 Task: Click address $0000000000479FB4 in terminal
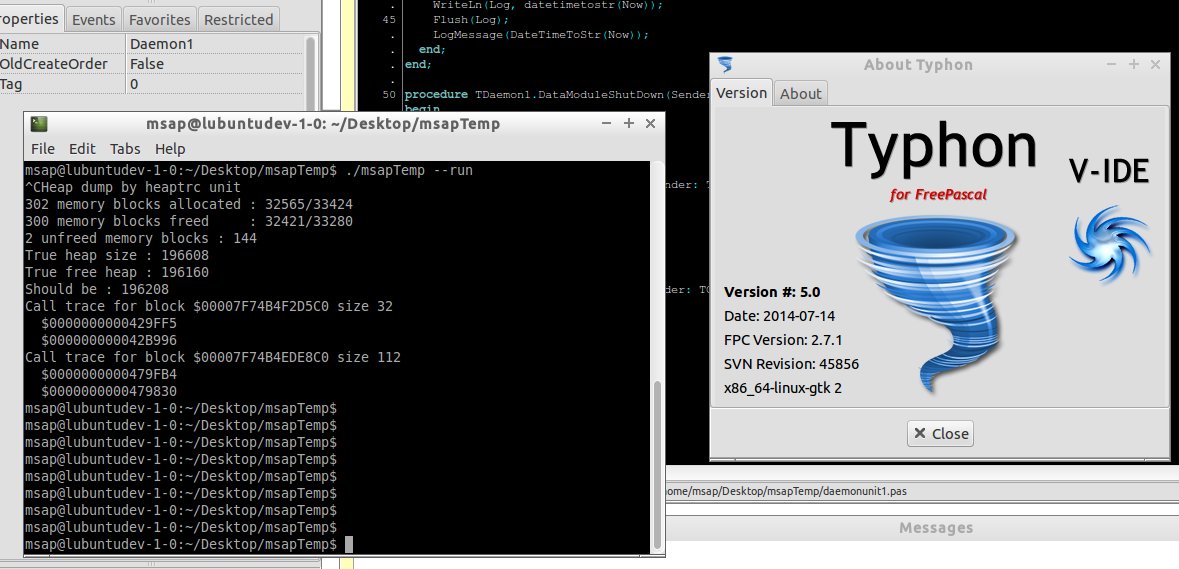click(109, 374)
